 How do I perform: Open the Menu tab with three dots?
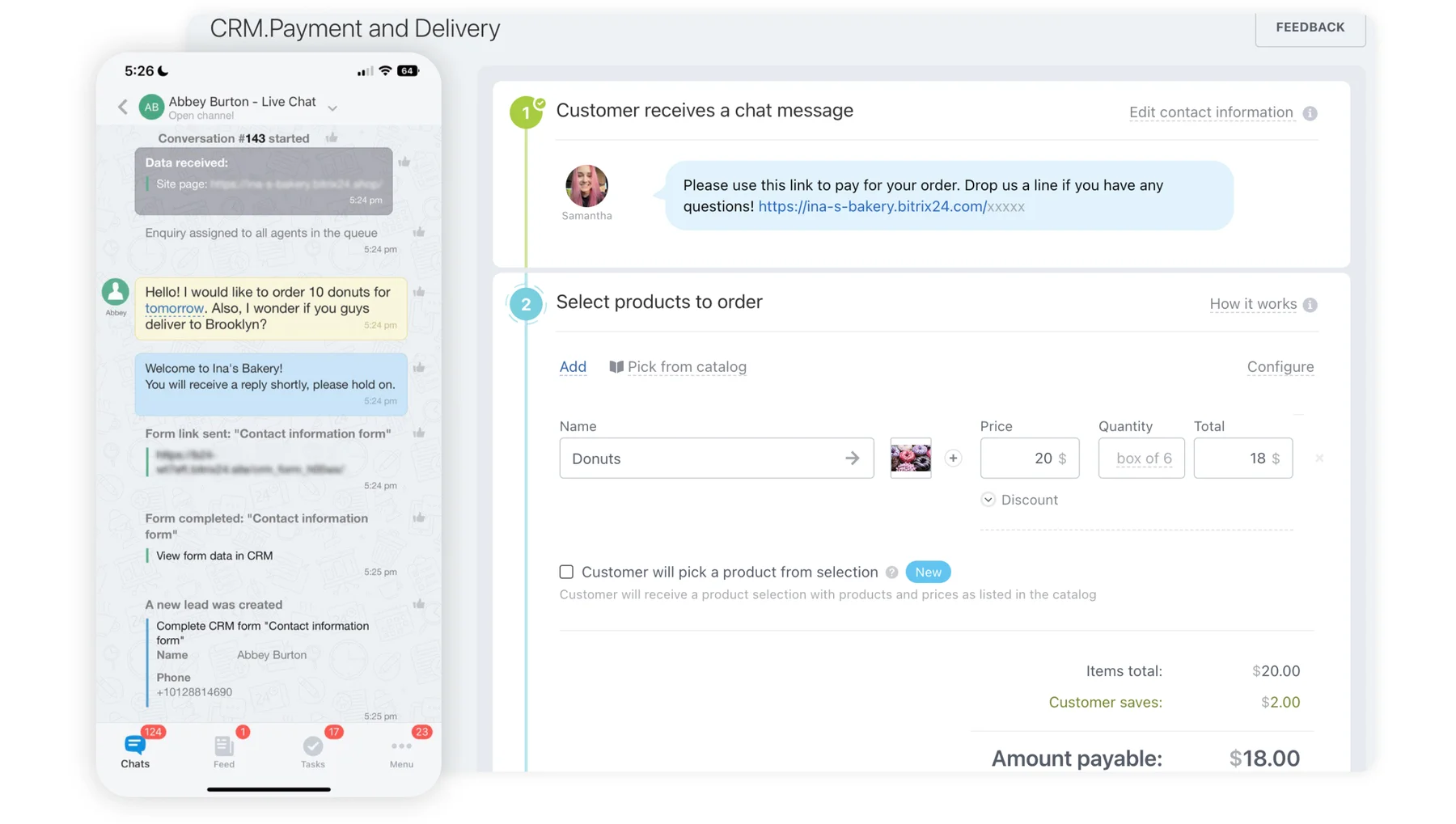[401, 751]
